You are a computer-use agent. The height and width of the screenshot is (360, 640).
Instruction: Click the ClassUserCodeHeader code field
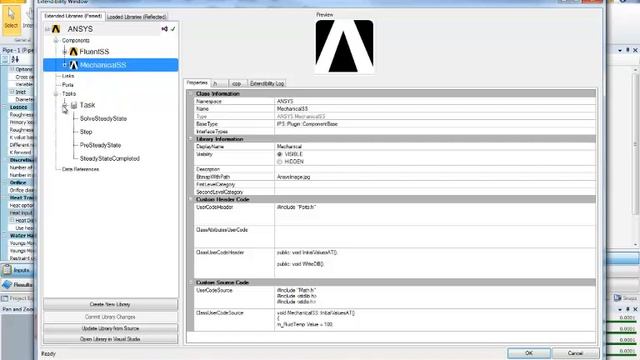click(435, 263)
